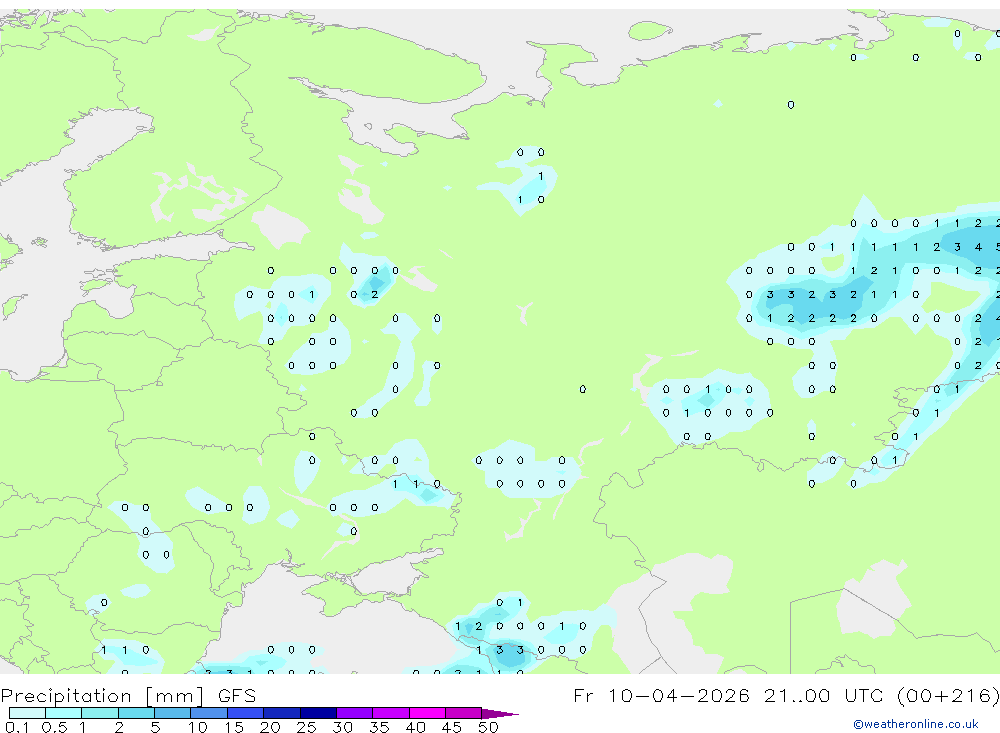This screenshot has width=1000, height=733.
Task: Pick the 5–10 mm medium blue legend swatch
Action: (172, 713)
